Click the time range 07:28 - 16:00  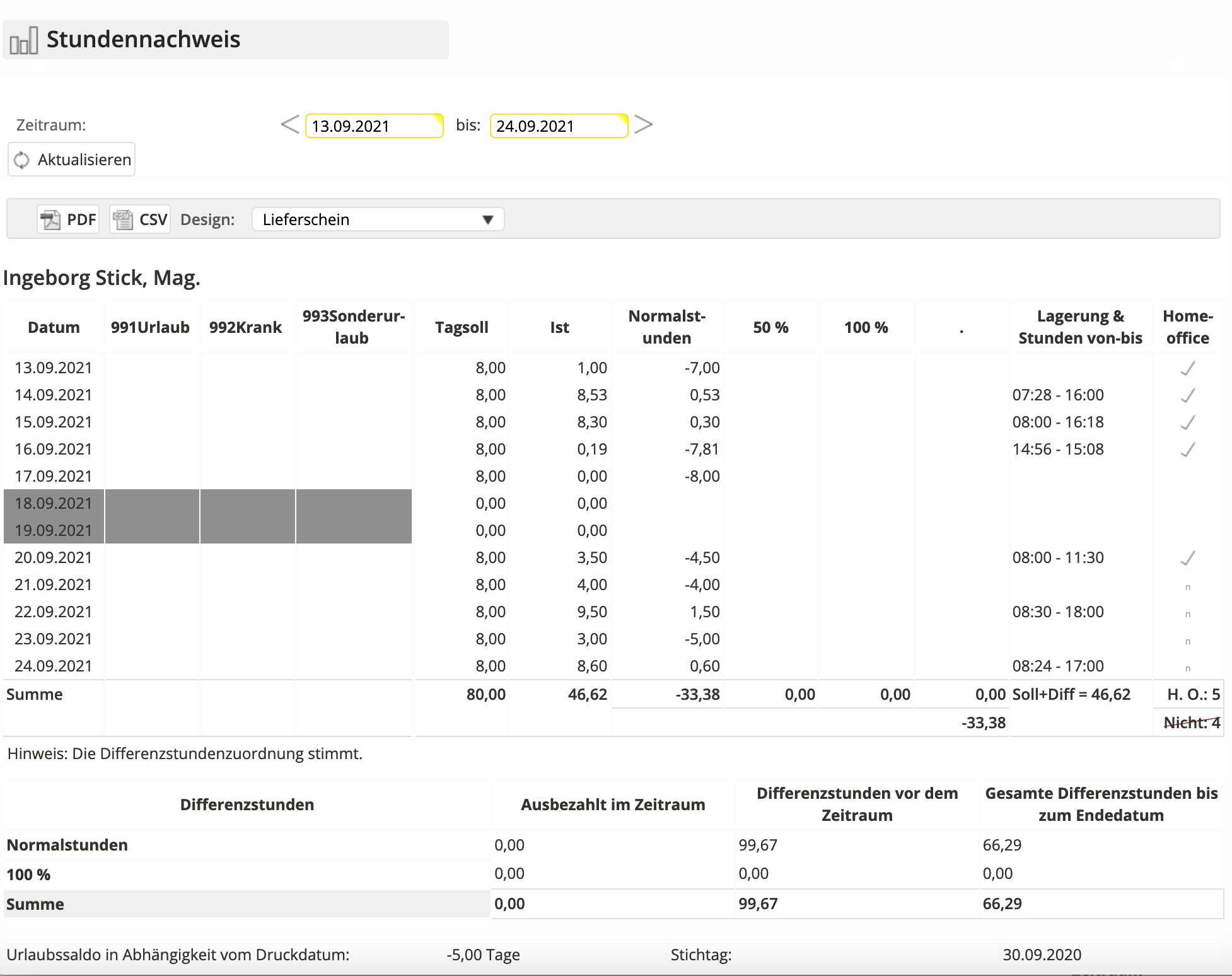(x=1058, y=395)
